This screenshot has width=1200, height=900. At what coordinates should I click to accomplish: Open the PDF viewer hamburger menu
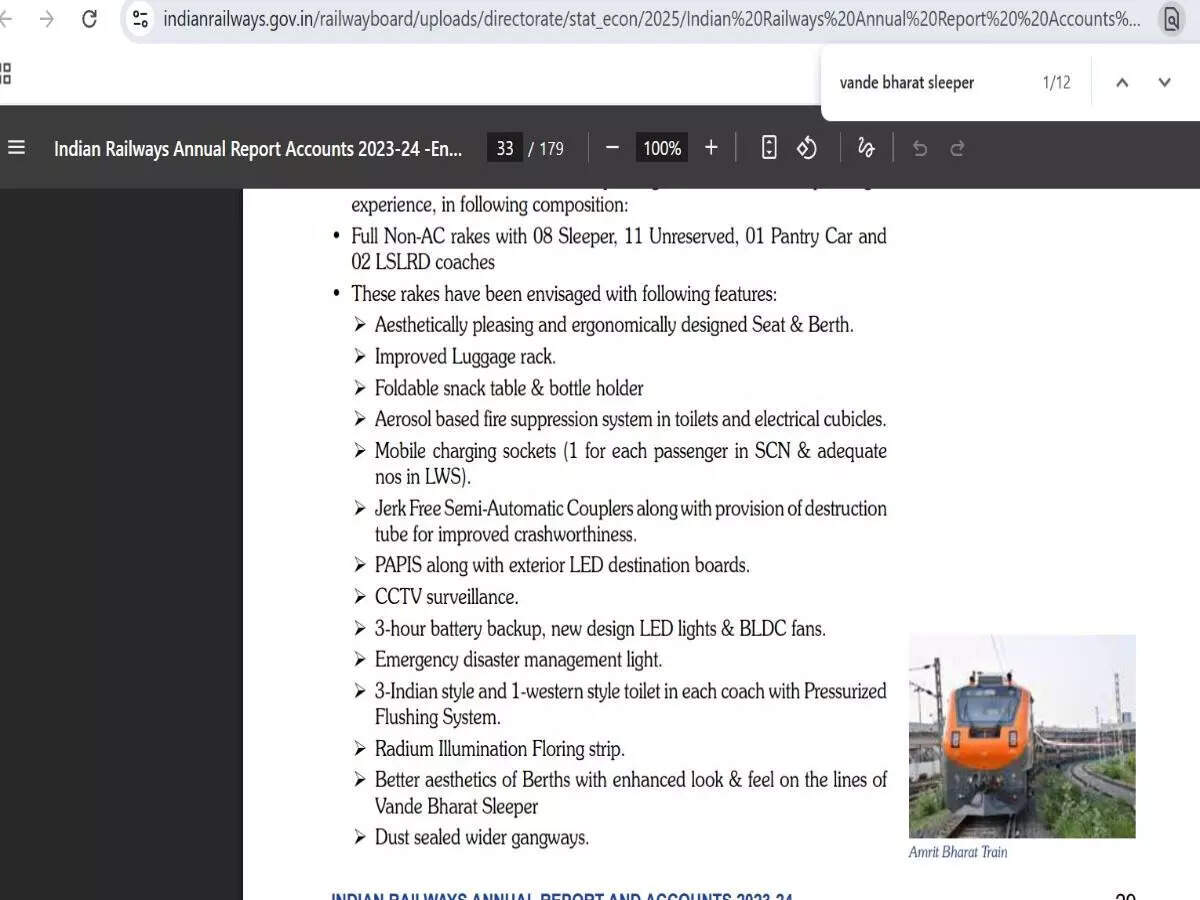(x=16, y=147)
